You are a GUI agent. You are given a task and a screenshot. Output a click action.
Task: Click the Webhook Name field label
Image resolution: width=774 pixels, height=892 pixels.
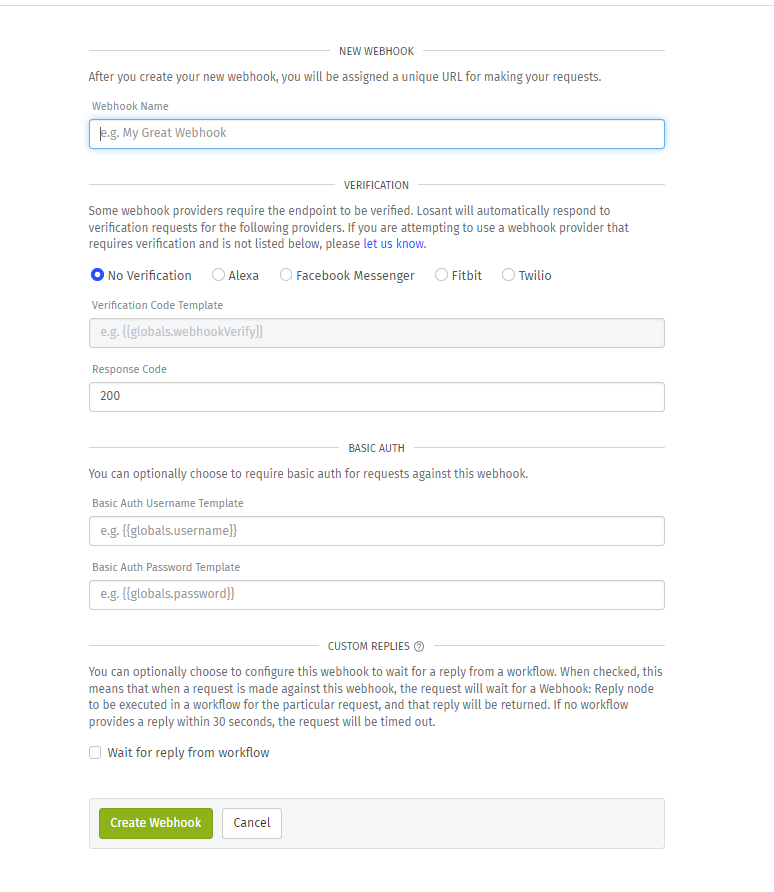coord(130,106)
